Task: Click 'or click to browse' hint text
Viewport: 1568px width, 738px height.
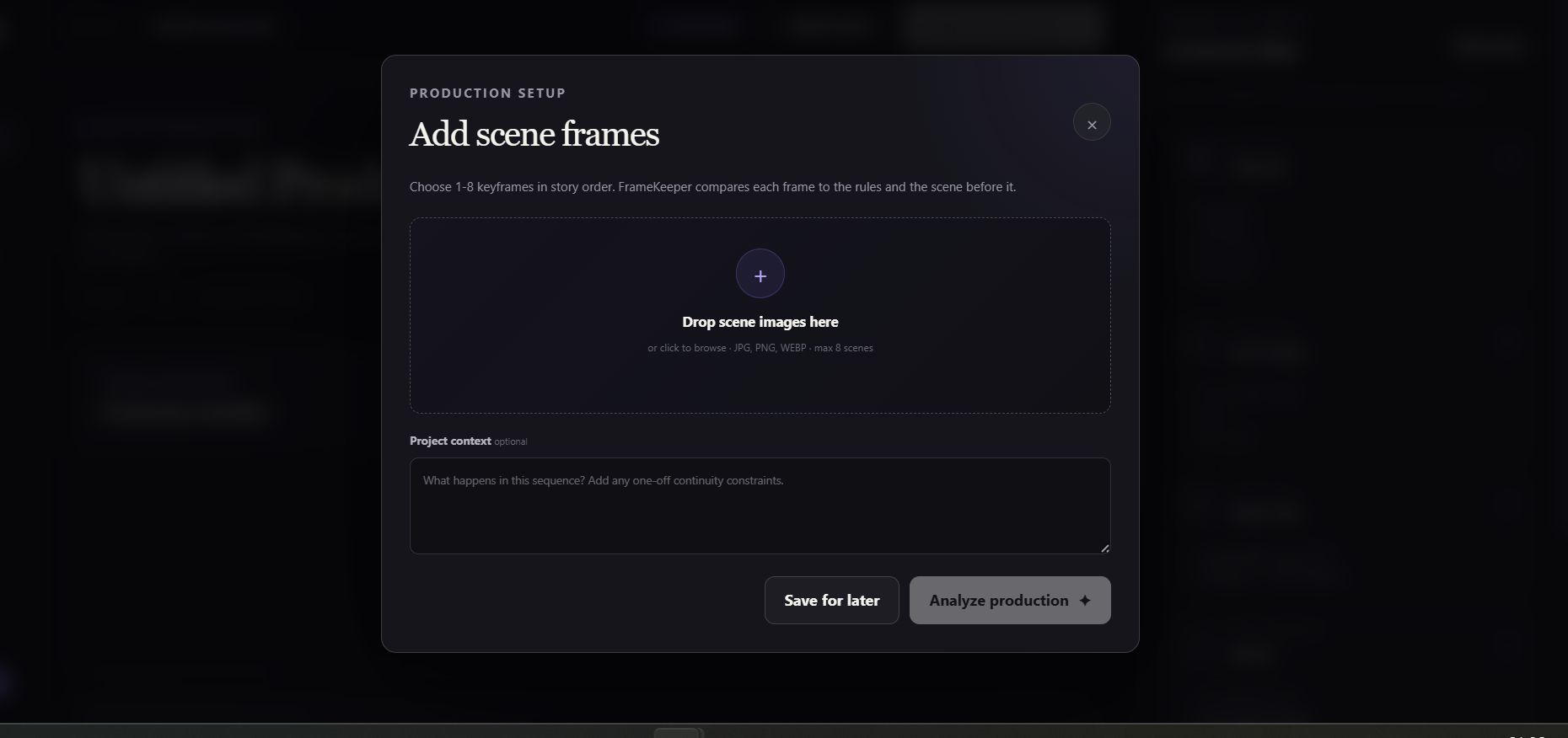Action: (686, 348)
